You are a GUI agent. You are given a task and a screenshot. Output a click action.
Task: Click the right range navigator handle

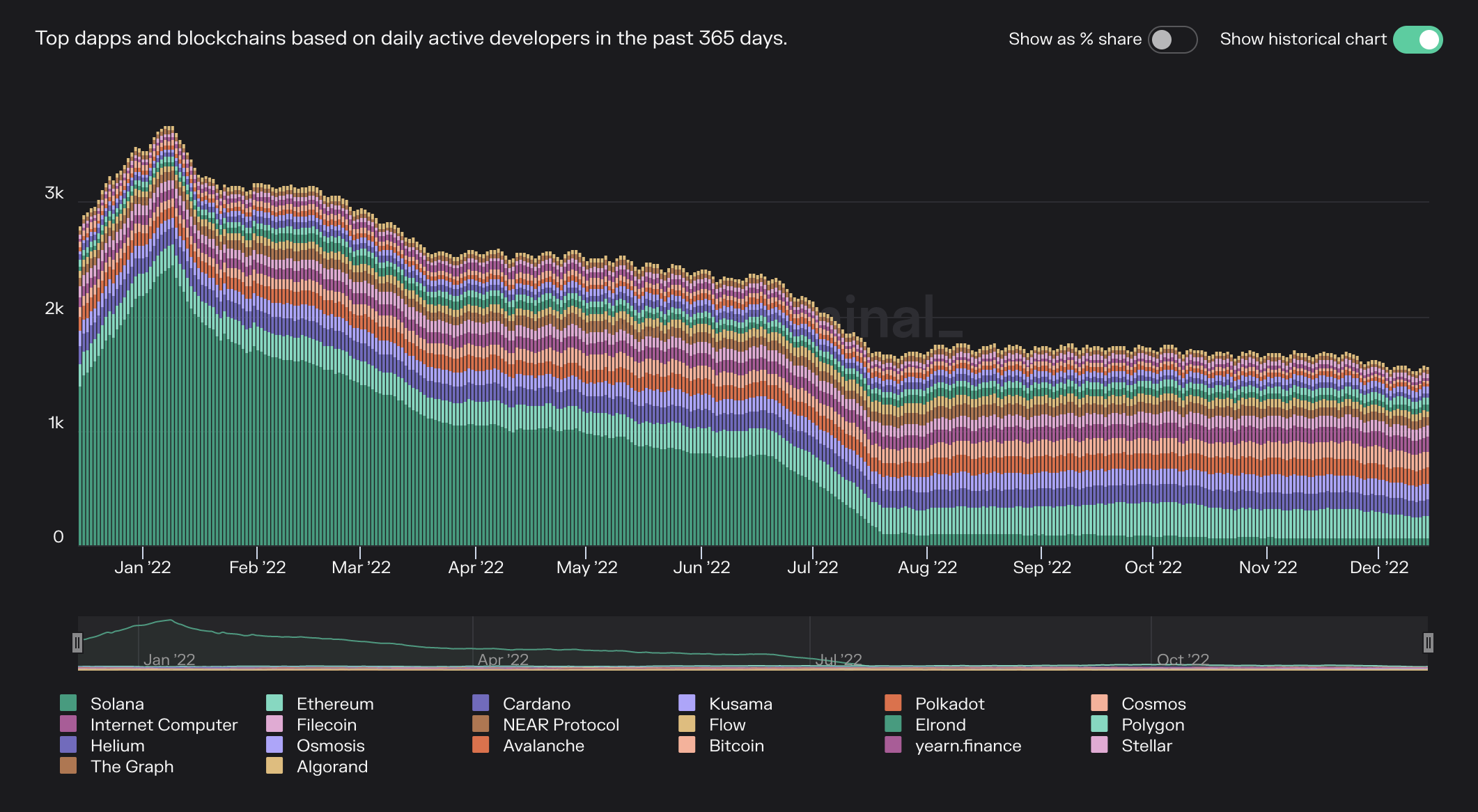tap(1428, 642)
